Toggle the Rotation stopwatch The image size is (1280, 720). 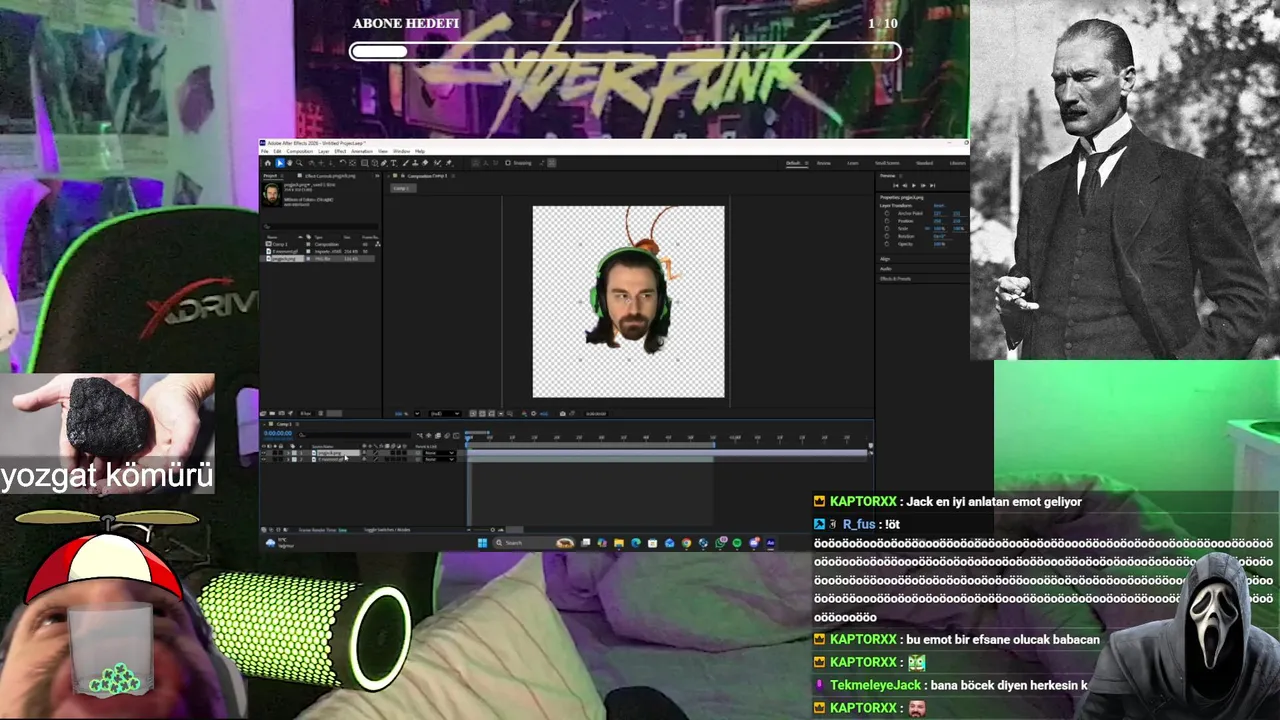pyautogui.click(x=887, y=236)
